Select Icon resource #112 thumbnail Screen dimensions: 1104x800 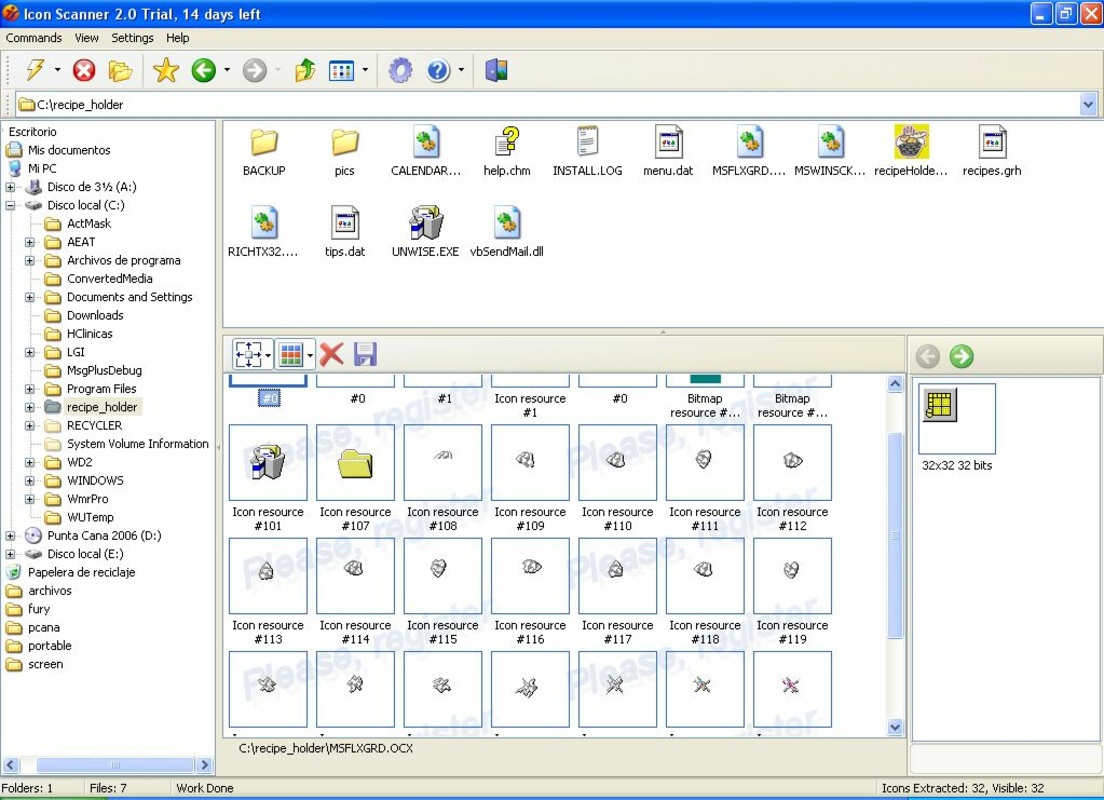[x=793, y=463]
